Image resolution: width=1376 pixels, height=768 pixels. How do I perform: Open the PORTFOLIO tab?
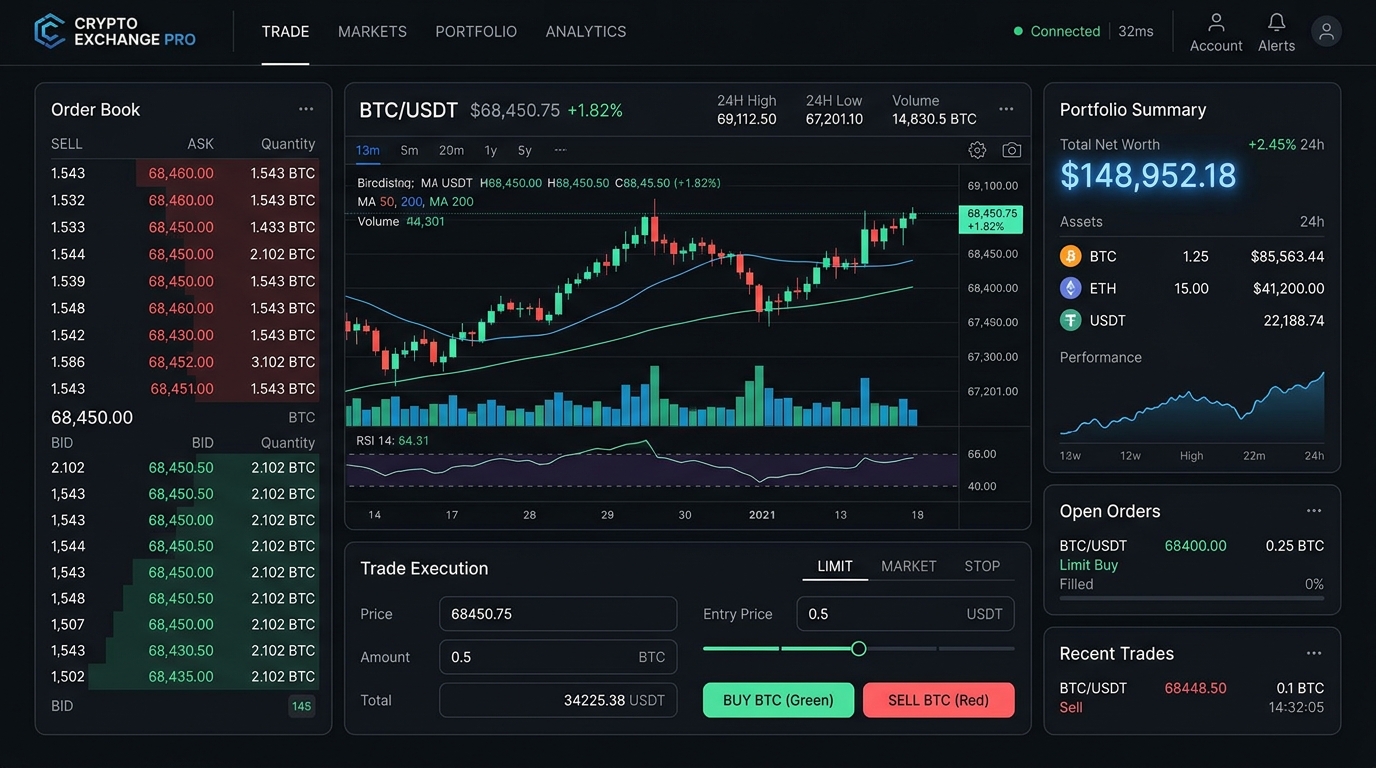tap(476, 31)
